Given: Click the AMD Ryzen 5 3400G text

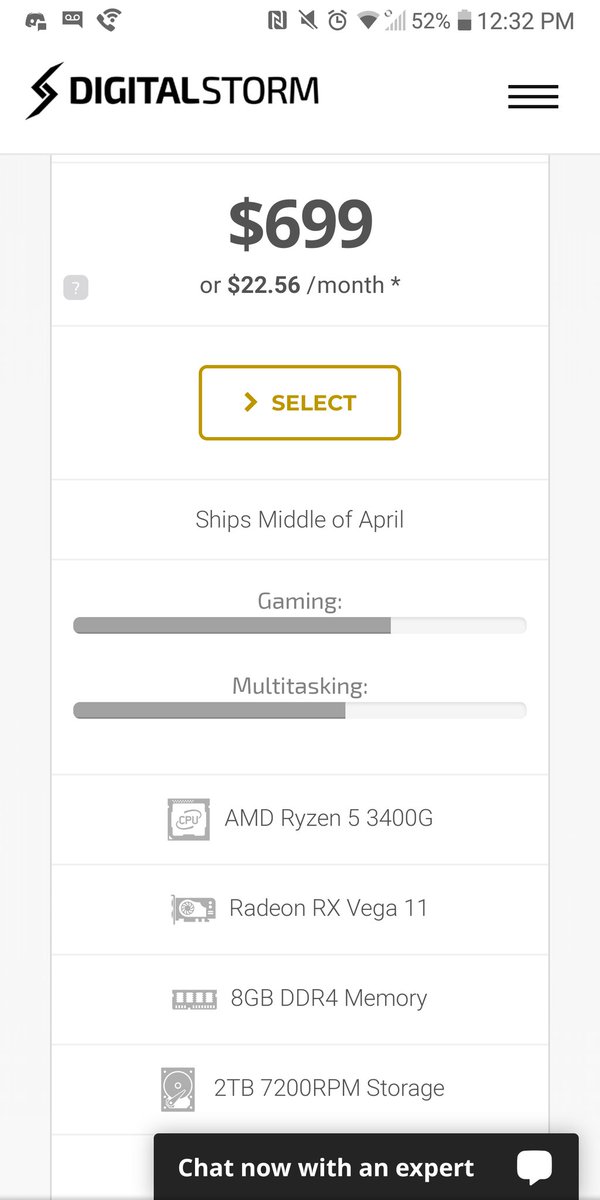Looking at the screenshot, I should [329, 818].
